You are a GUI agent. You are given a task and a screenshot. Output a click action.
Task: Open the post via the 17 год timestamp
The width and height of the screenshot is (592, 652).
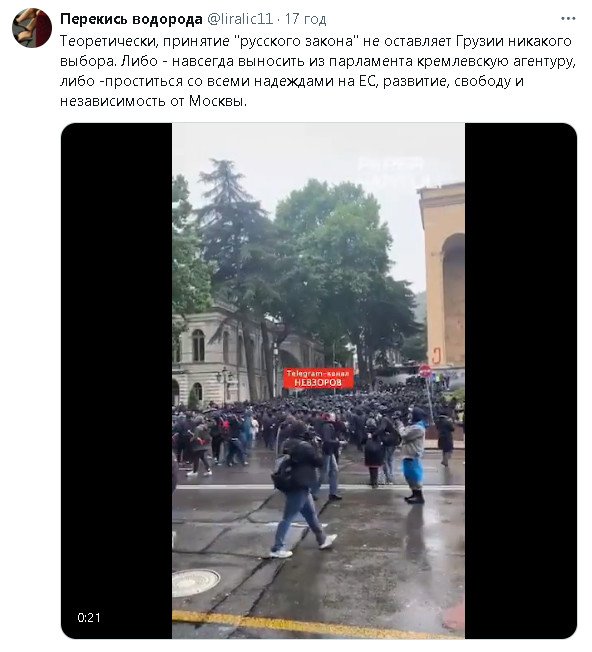click(x=306, y=19)
